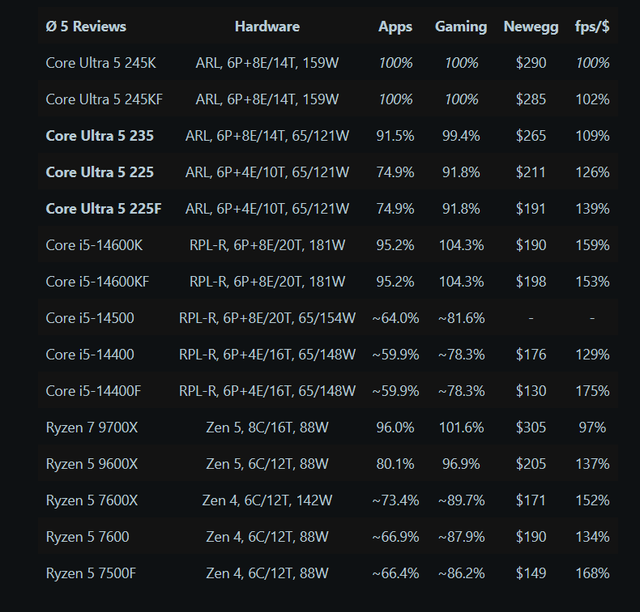Click the Ryzen 5 7600 name cell

[87, 536]
